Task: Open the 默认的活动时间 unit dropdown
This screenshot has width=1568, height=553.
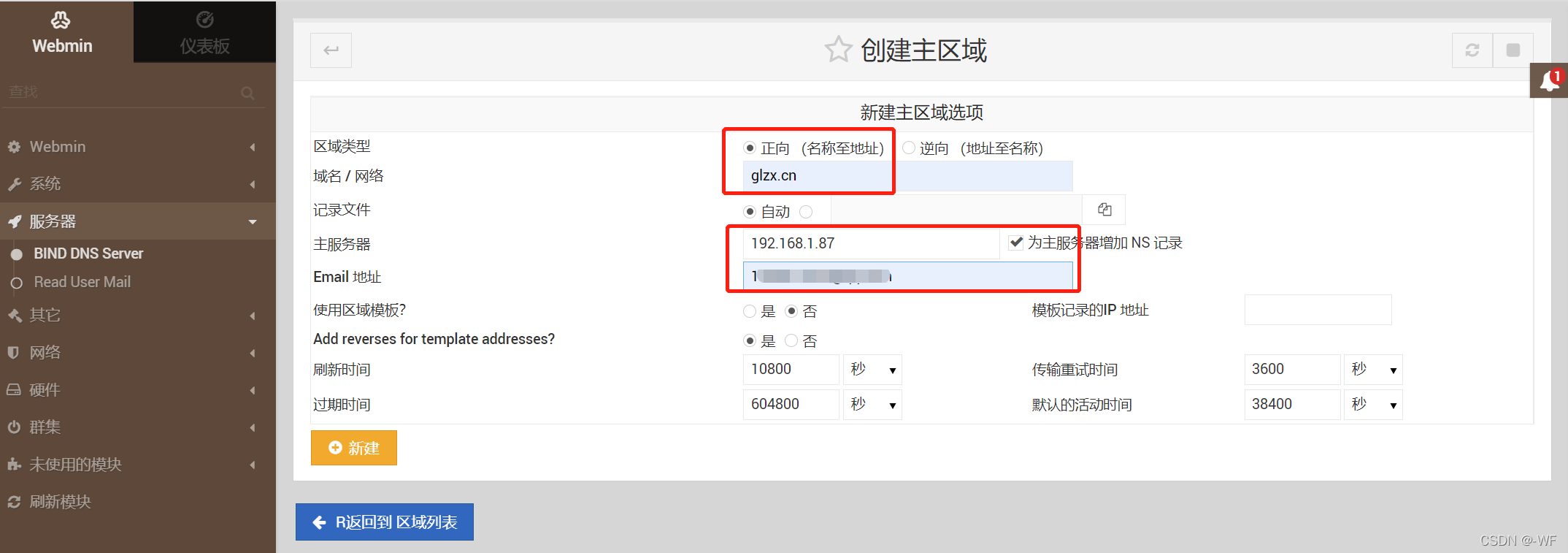Action: click(x=1373, y=405)
